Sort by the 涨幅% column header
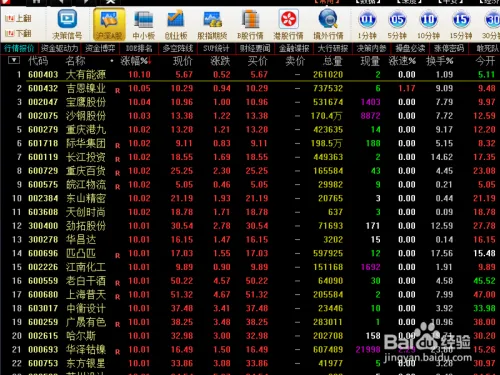The width and height of the screenshot is (500, 375). coord(135,61)
